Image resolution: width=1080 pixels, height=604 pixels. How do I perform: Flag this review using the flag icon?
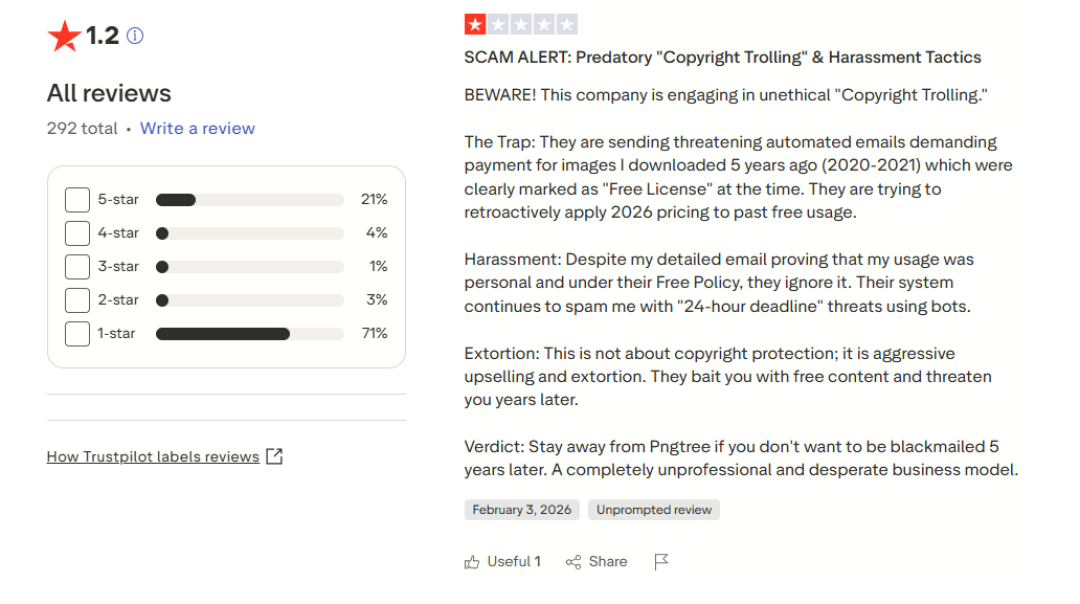661,562
